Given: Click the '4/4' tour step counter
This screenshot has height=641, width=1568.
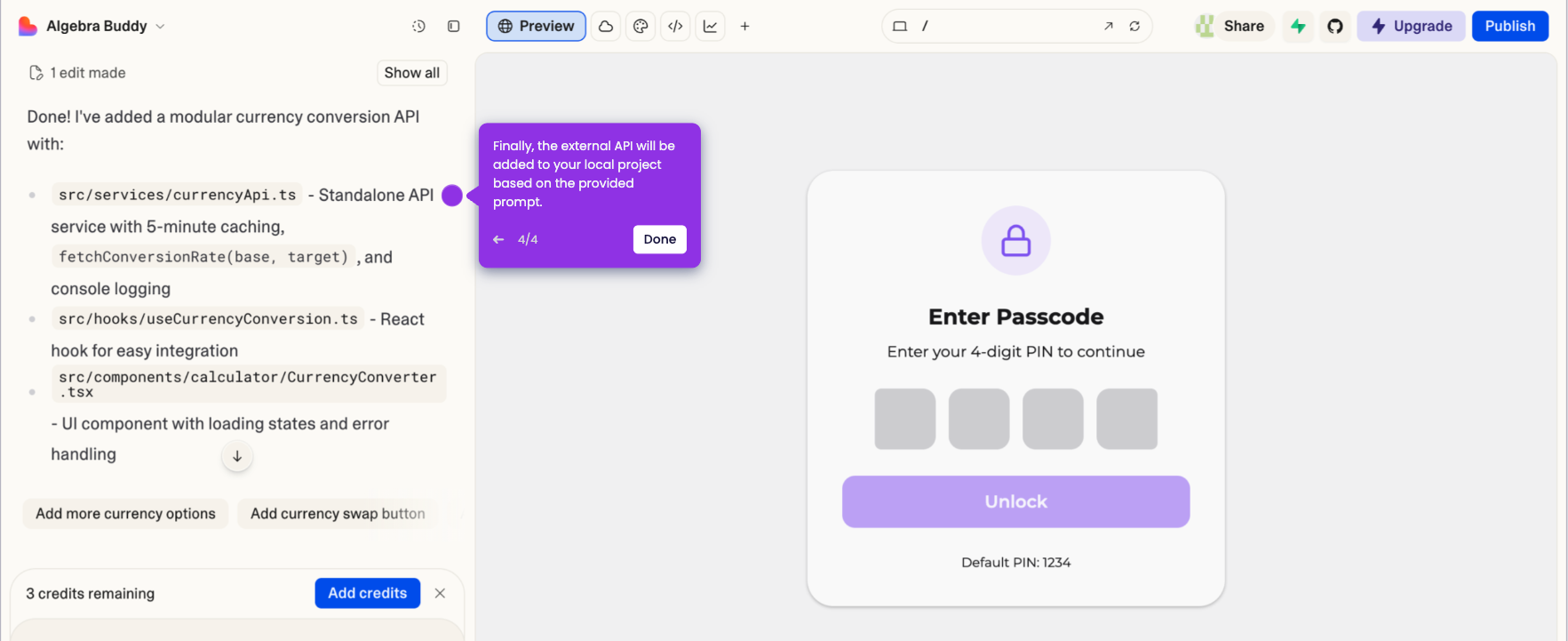Looking at the screenshot, I should click(x=528, y=239).
